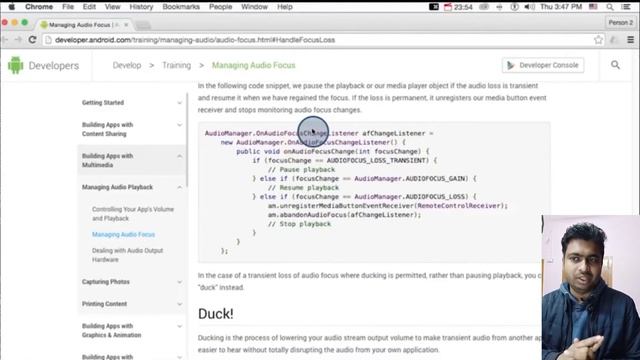Go back with browser back arrow

[x=5, y=40]
